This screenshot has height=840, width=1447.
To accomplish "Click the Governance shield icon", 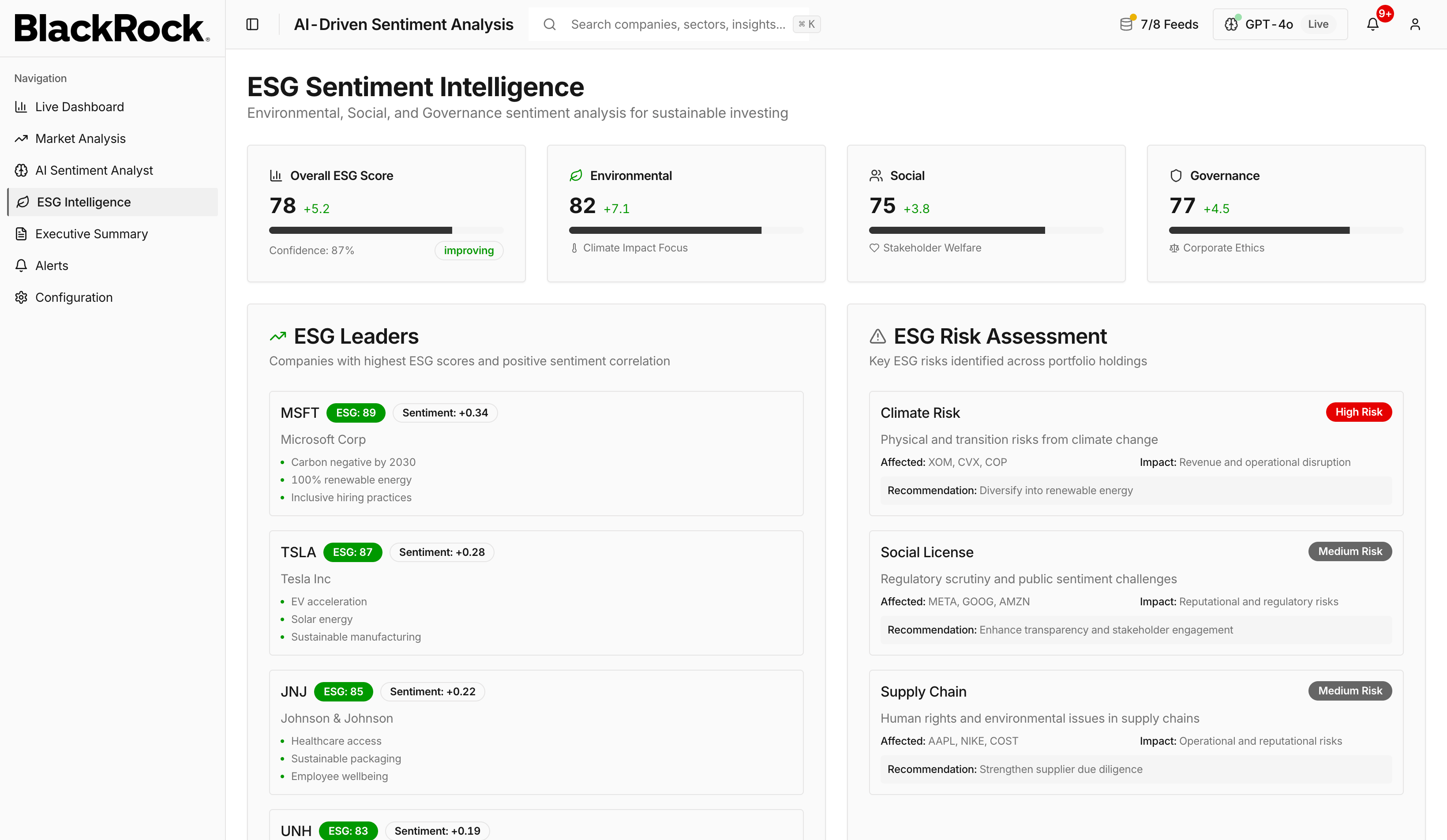I will click(x=1176, y=176).
